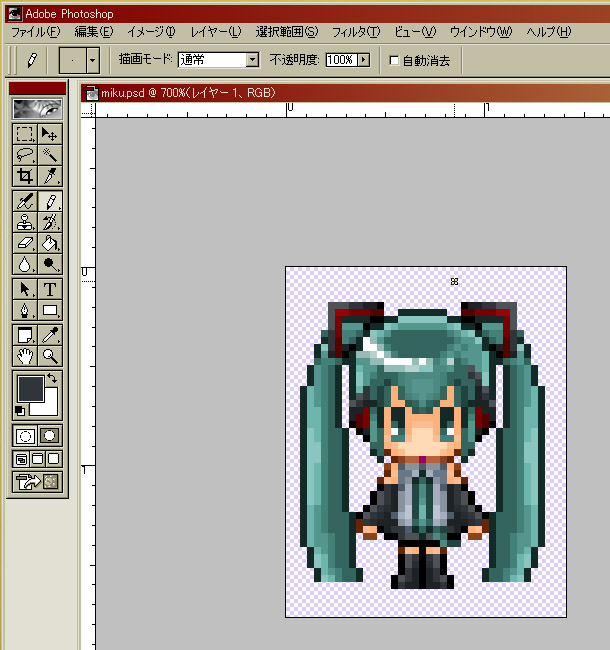Open the フィルタ(T) menu
This screenshot has height=650, width=610.
(x=356, y=32)
